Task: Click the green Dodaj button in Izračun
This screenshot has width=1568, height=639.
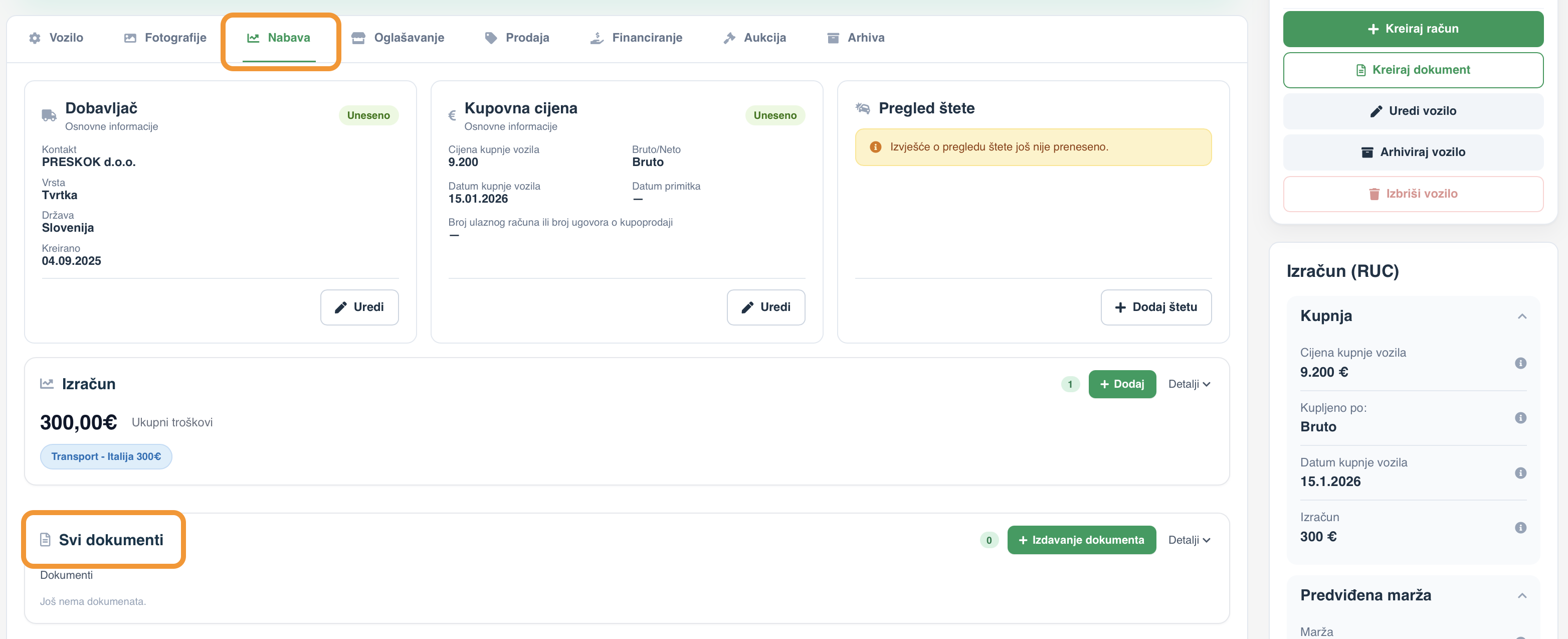Action: click(1122, 384)
